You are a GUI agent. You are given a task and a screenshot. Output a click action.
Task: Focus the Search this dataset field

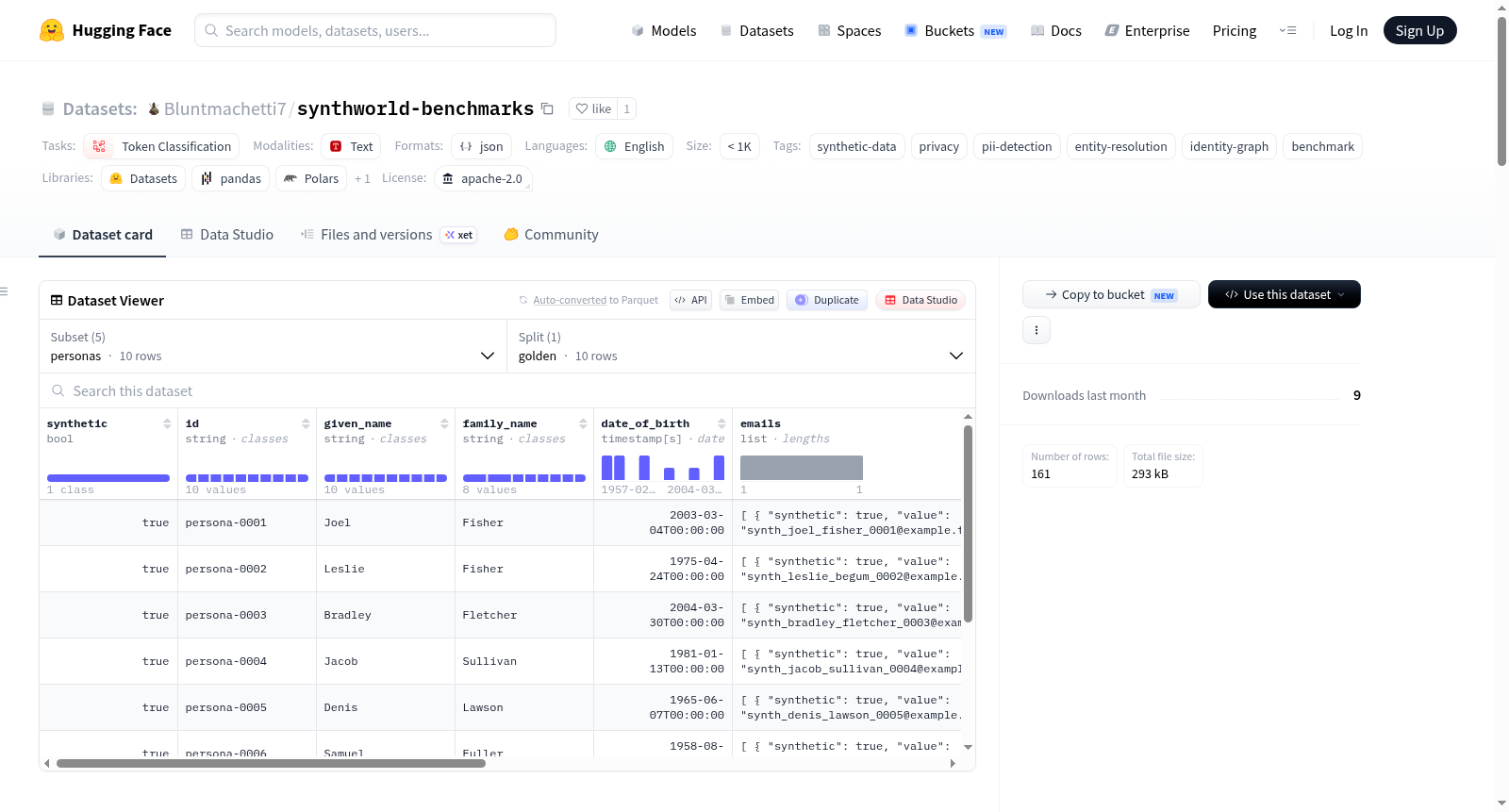pyautogui.click(x=507, y=390)
